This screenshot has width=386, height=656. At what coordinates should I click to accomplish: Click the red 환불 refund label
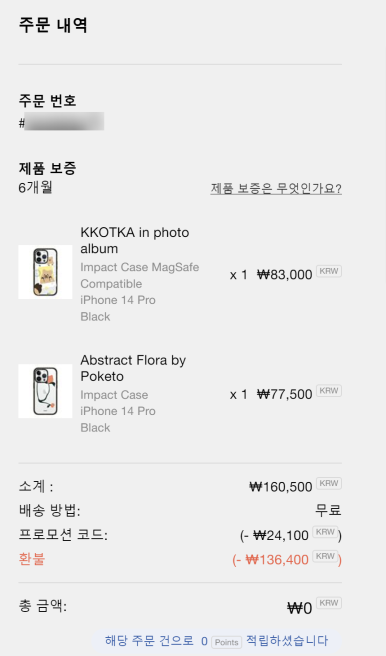click(x=32, y=559)
